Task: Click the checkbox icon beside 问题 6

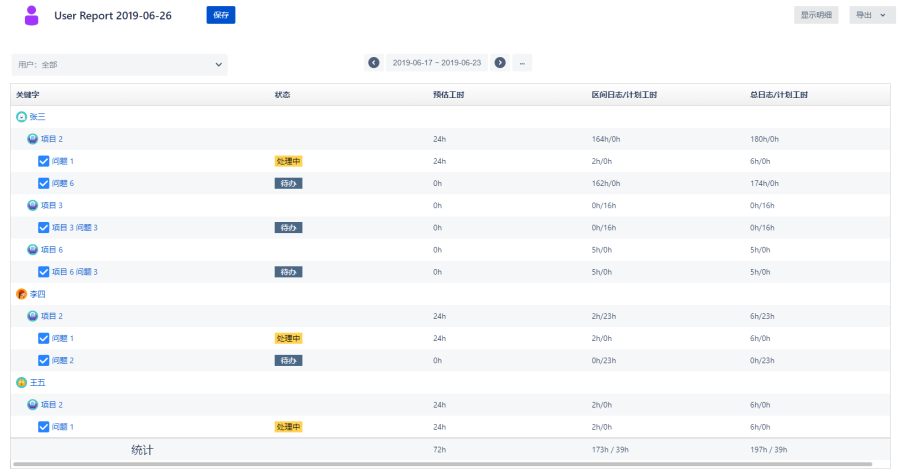Action: coord(44,183)
